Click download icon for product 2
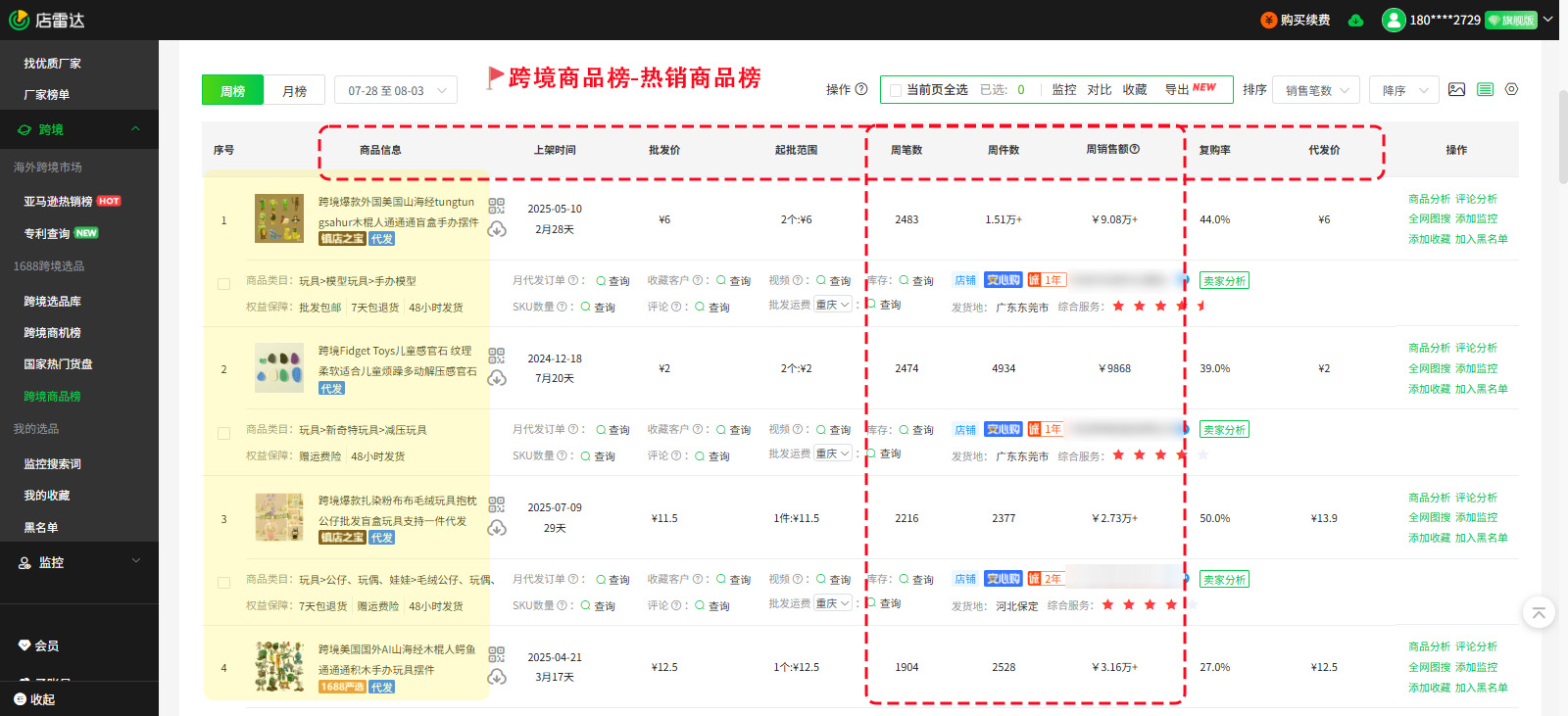Viewport: 1568px width, 716px height. click(x=497, y=379)
